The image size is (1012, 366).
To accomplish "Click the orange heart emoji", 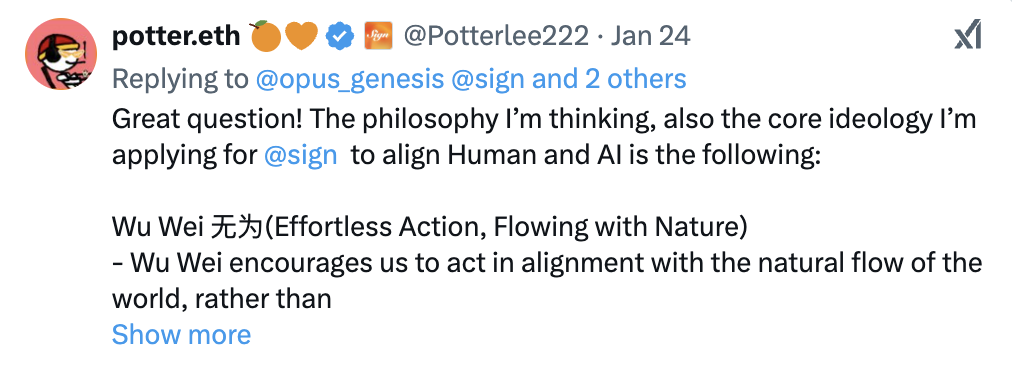I will point(301,36).
